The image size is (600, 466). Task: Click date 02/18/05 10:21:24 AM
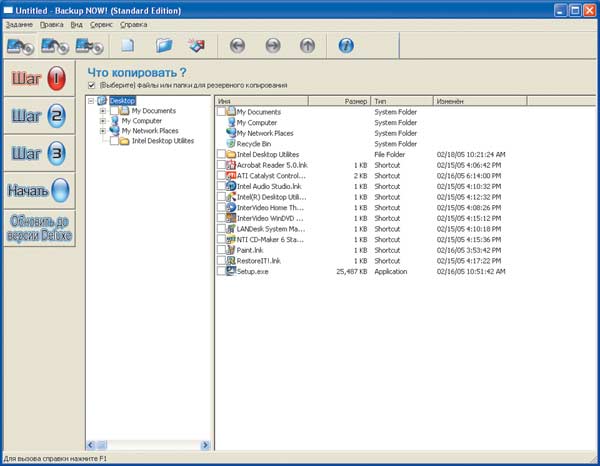[x=471, y=155]
